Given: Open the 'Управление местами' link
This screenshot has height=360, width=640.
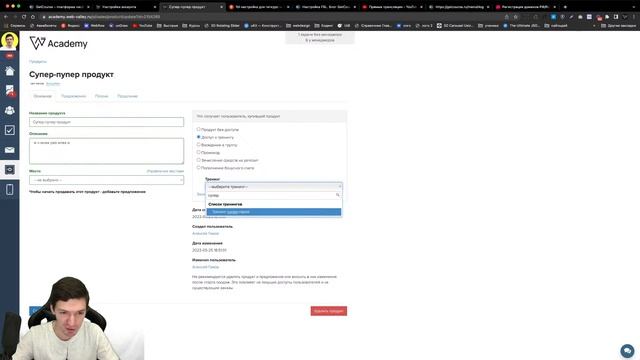Looking at the screenshot, I should point(165,171).
